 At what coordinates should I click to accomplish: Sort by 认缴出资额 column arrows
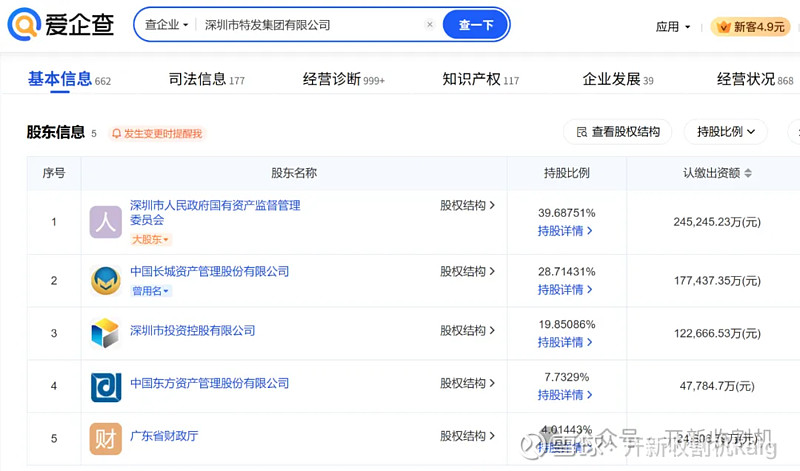point(748,173)
